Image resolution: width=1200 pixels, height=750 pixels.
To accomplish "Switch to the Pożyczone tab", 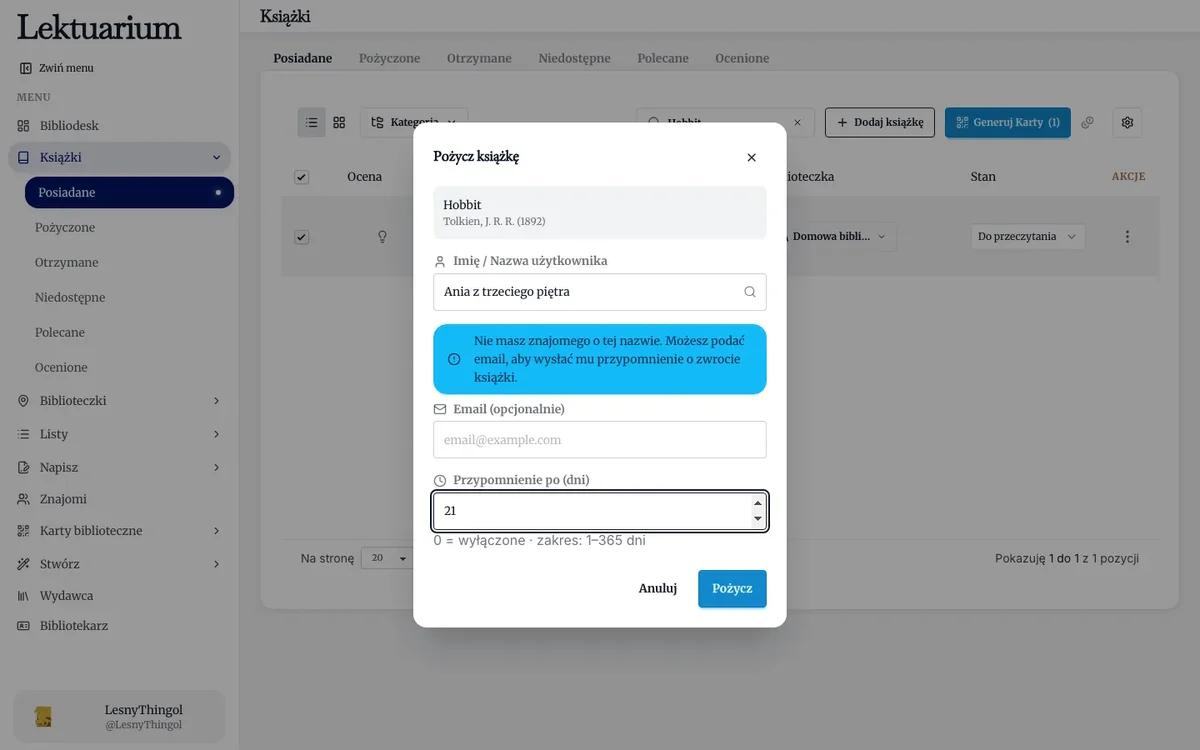I will pyautogui.click(x=390, y=58).
